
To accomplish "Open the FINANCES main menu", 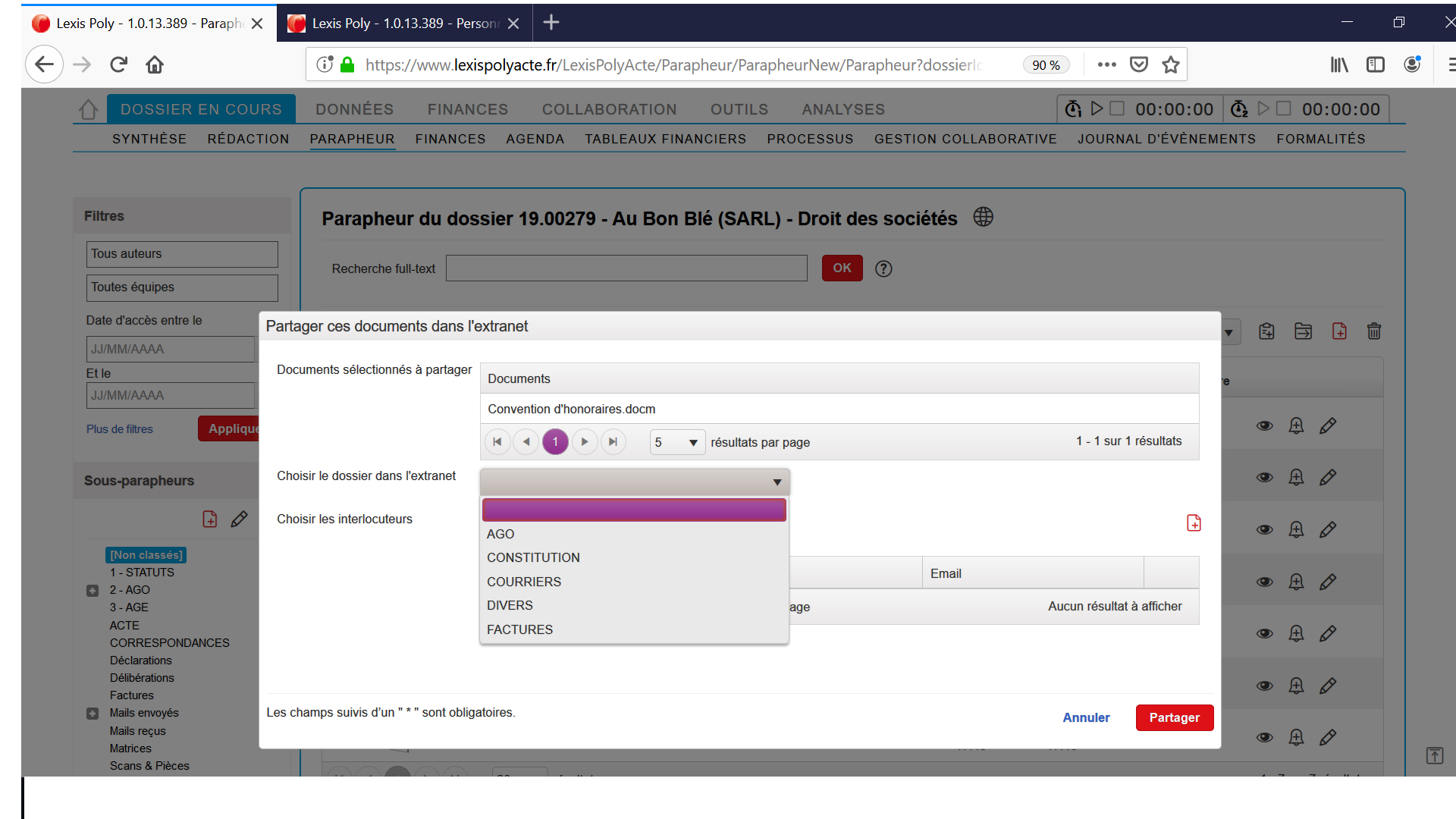I will pyautogui.click(x=468, y=110).
